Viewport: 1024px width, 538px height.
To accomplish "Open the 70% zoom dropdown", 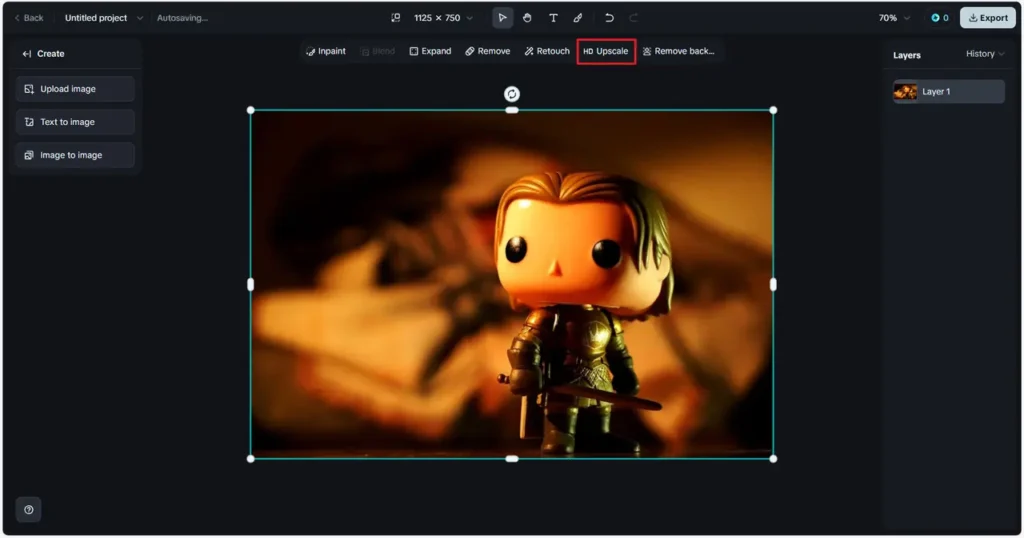I will pos(893,18).
